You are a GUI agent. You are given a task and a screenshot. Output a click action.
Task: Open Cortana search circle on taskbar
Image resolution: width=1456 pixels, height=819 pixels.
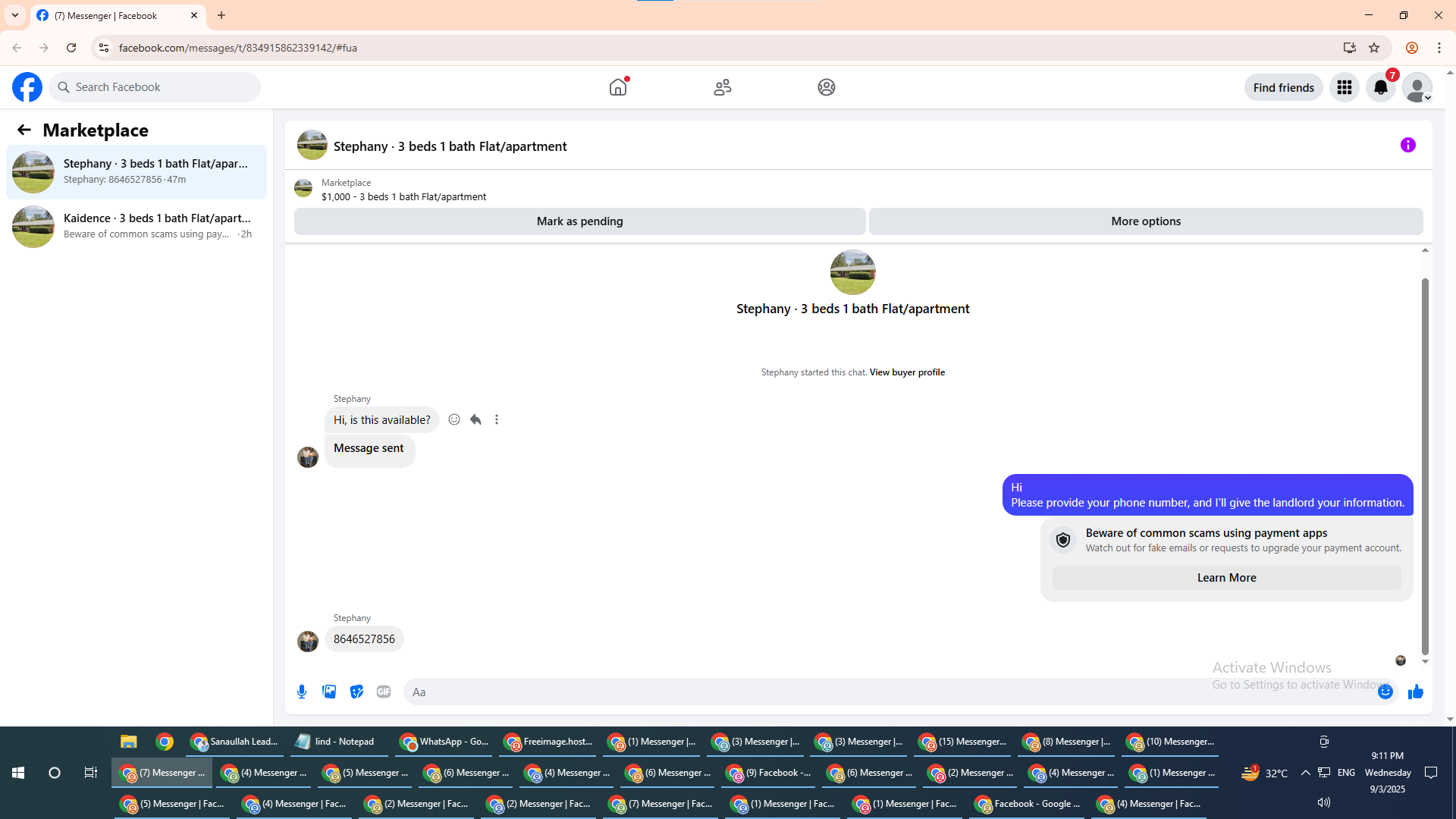click(x=55, y=773)
